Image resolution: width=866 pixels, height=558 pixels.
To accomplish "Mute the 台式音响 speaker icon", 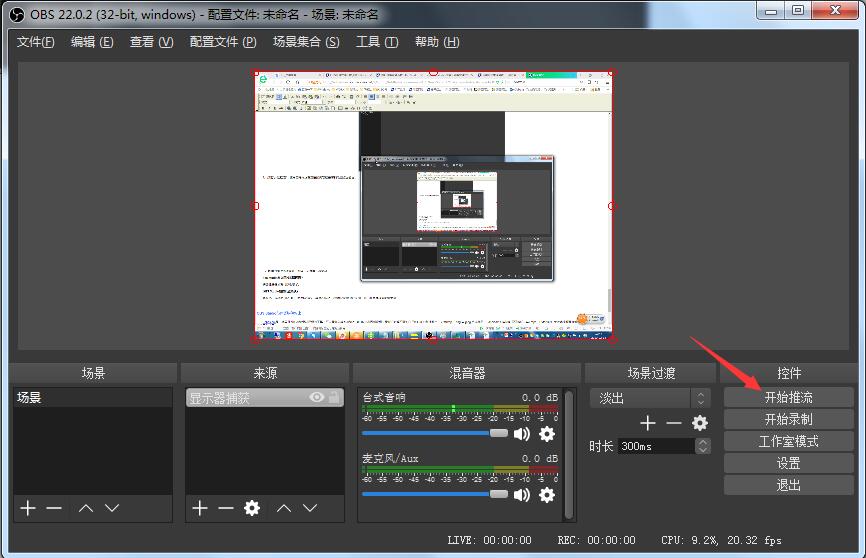I will coord(522,434).
